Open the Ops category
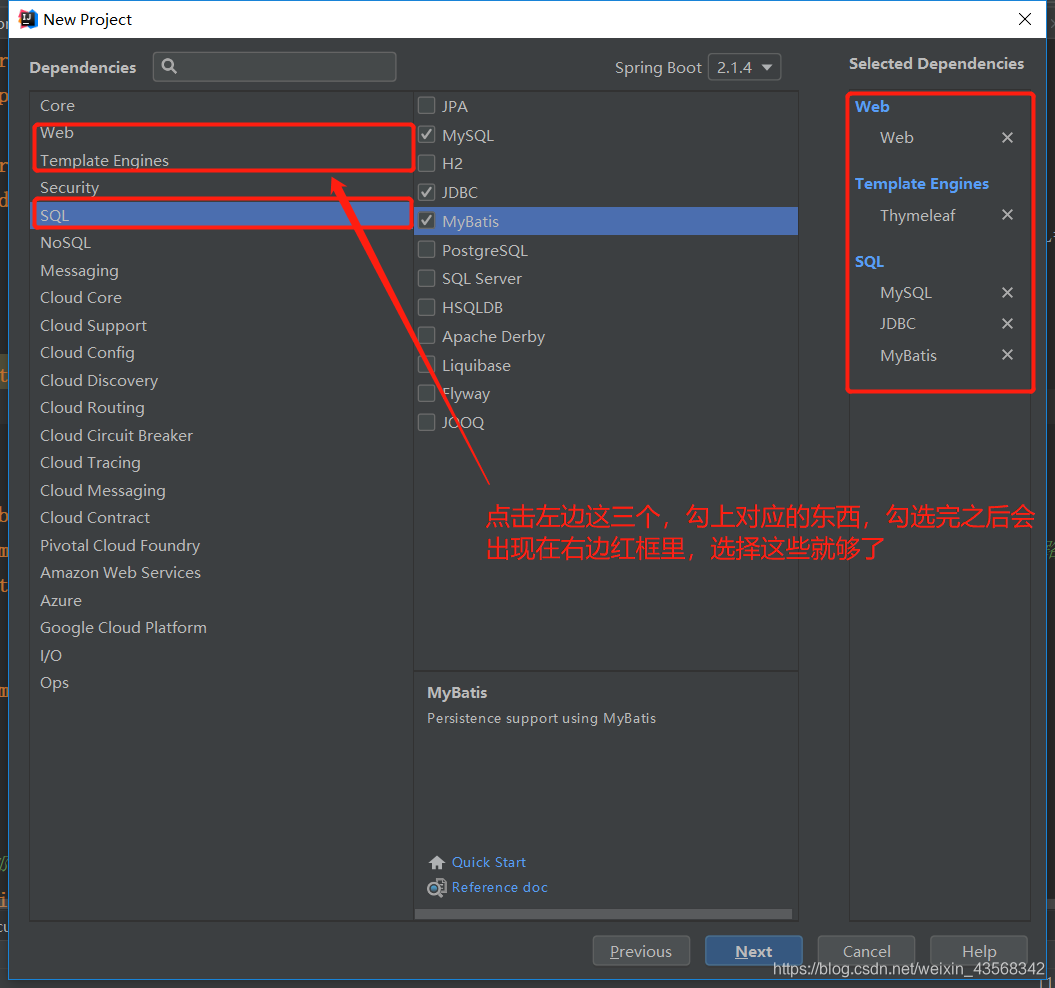The height and width of the screenshot is (988, 1055). point(221,682)
